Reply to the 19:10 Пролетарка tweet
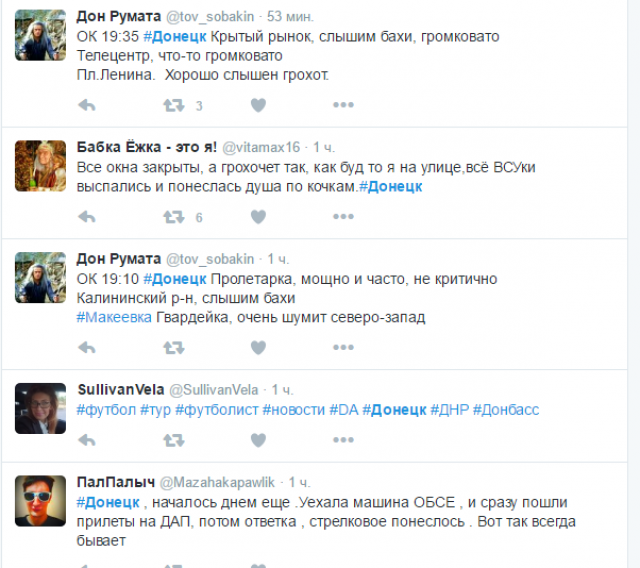This screenshot has width=640, height=568. [x=87, y=348]
